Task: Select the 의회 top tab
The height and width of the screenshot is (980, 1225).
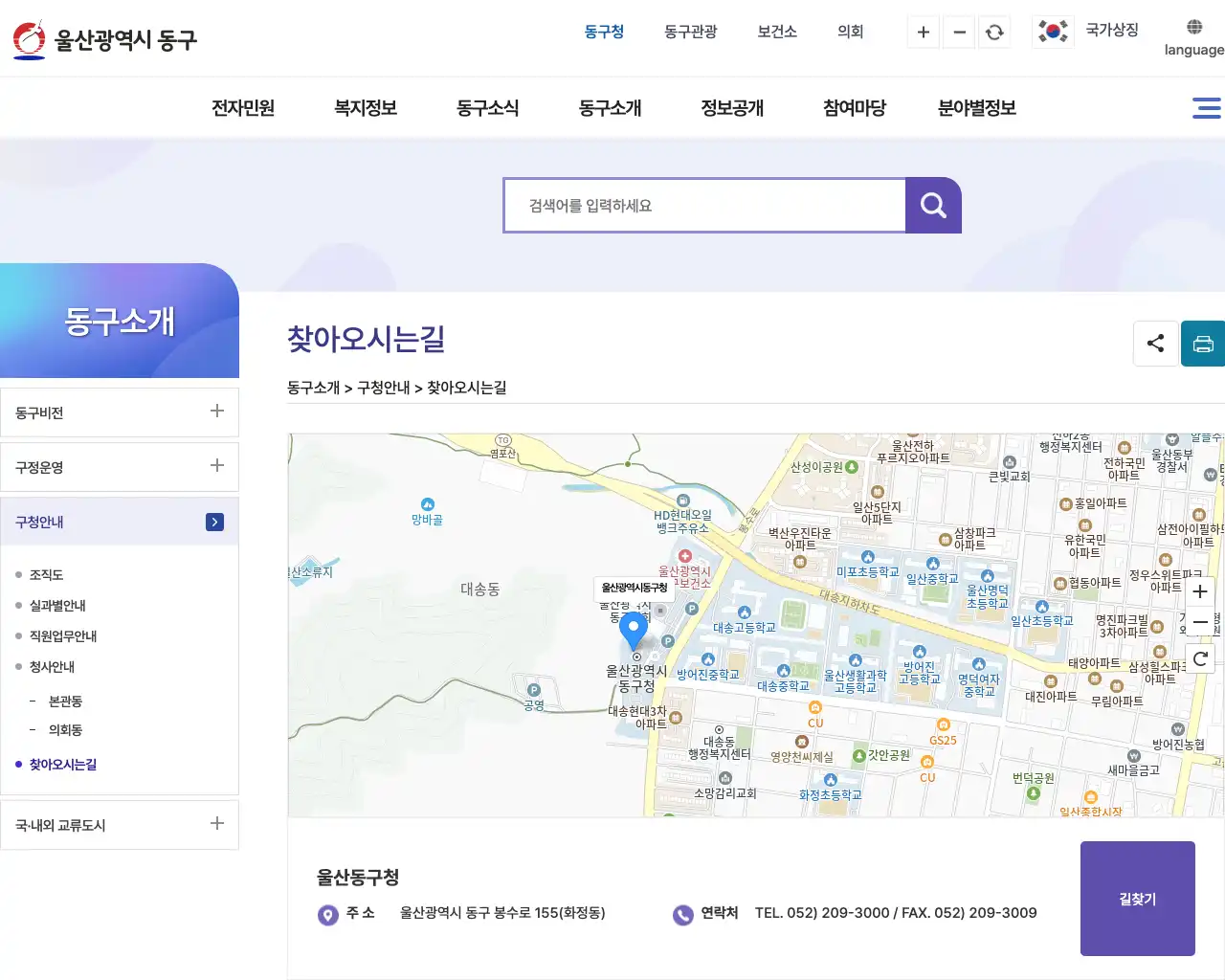Action: click(x=851, y=32)
